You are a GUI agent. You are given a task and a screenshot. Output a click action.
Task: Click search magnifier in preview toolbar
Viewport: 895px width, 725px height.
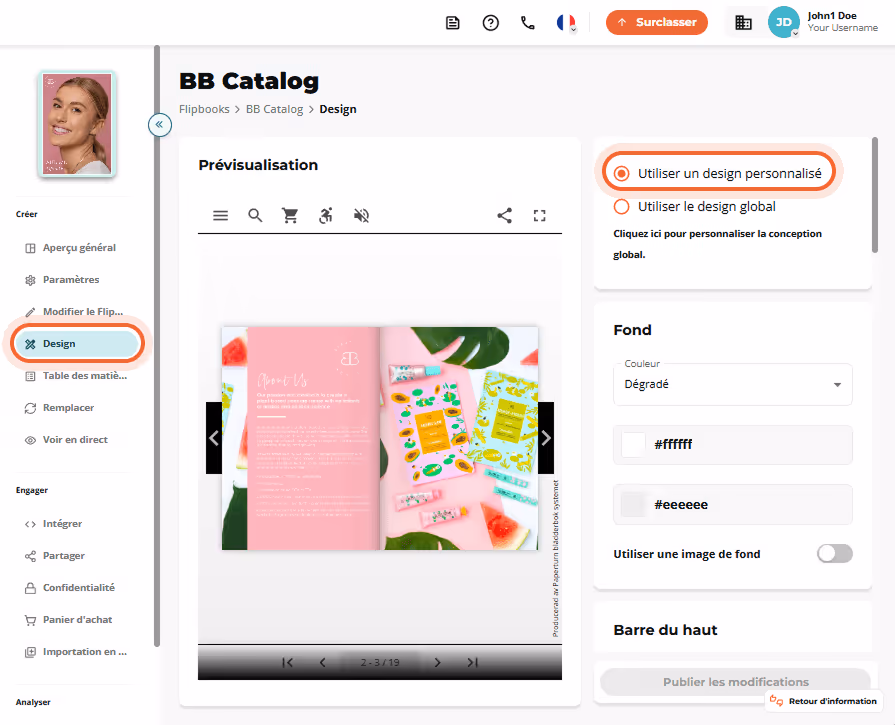[x=255, y=215]
